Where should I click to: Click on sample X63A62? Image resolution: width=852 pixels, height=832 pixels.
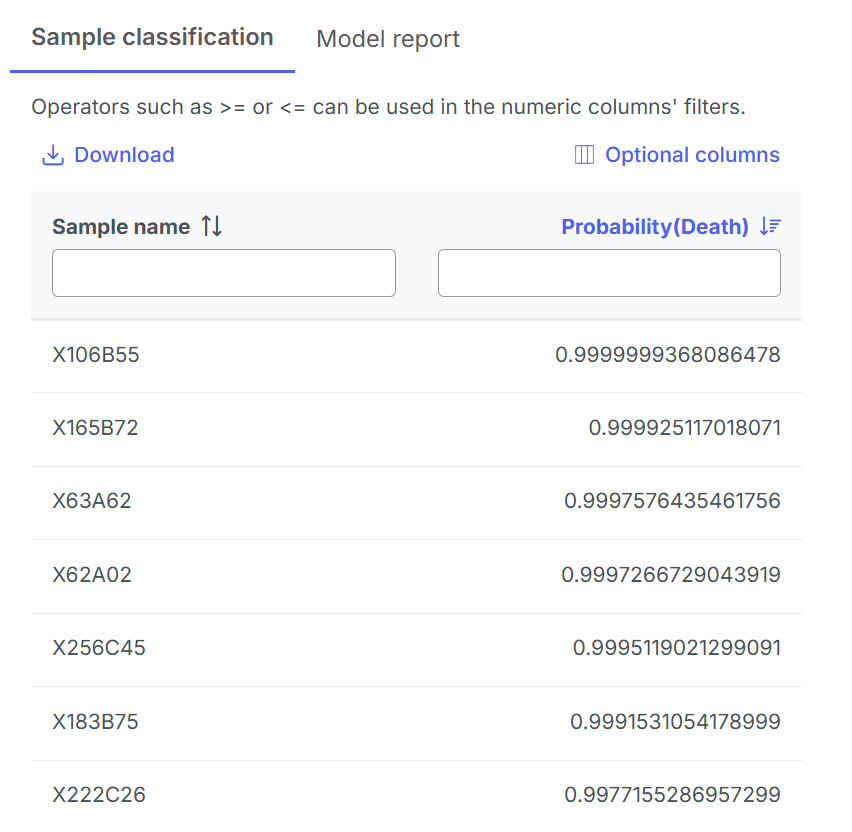pyautogui.click(x=92, y=501)
